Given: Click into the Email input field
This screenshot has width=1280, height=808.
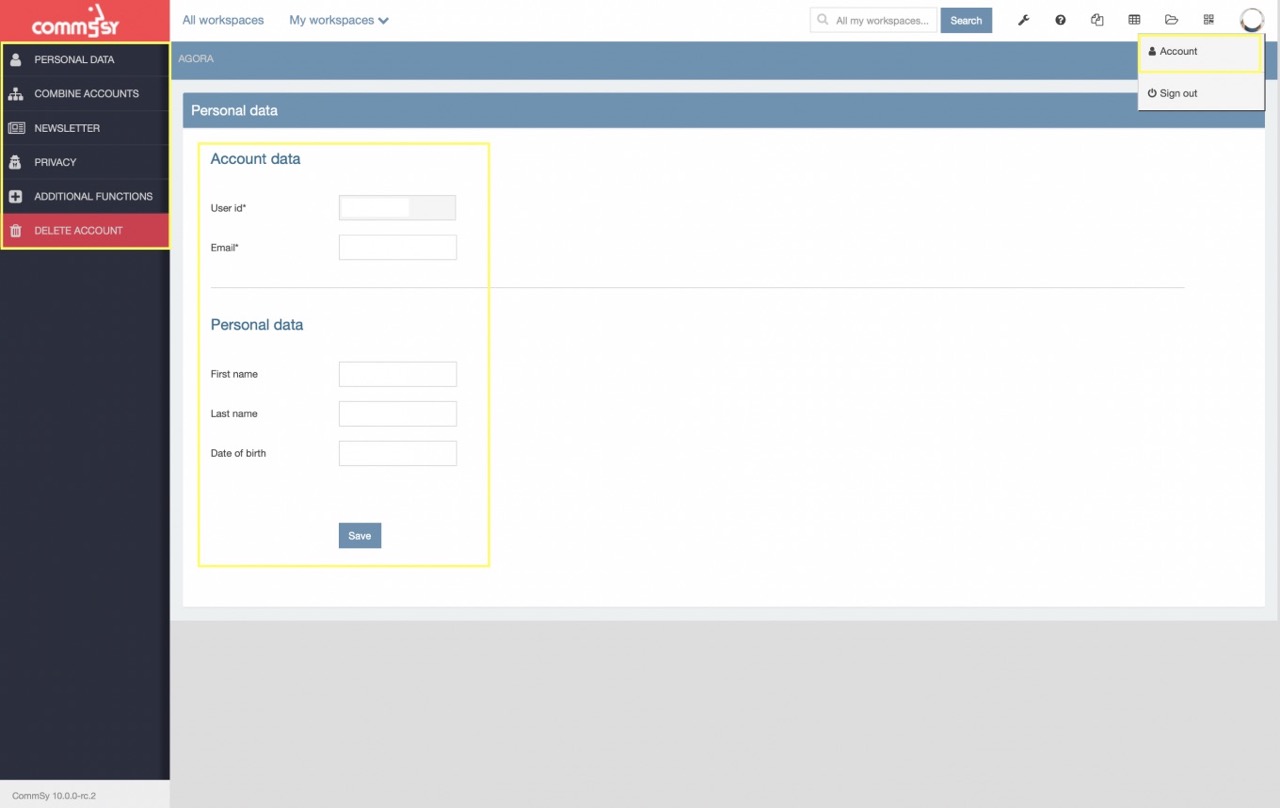Looking at the screenshot, I should (397, 248).
